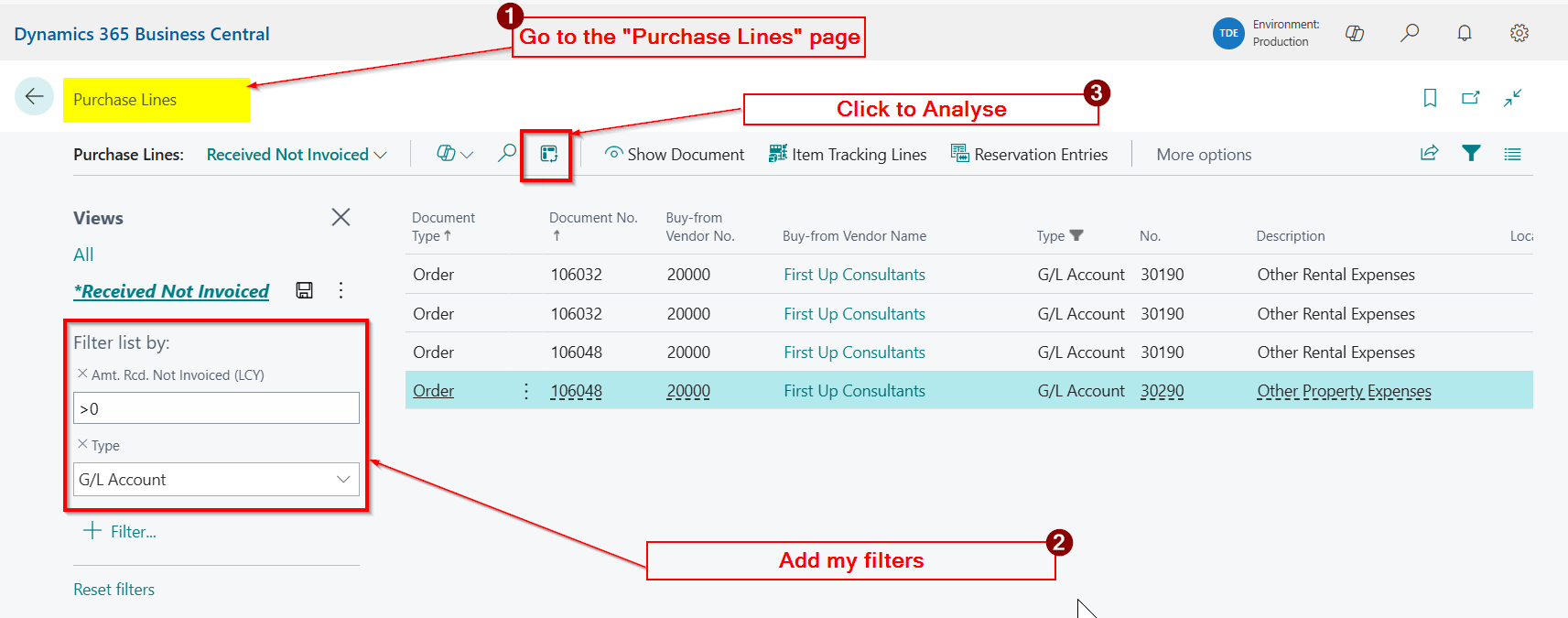Viewport: 1568px width, 618px height.
Task: Click the bookmark icon for this page
Action: point(1430,98)
